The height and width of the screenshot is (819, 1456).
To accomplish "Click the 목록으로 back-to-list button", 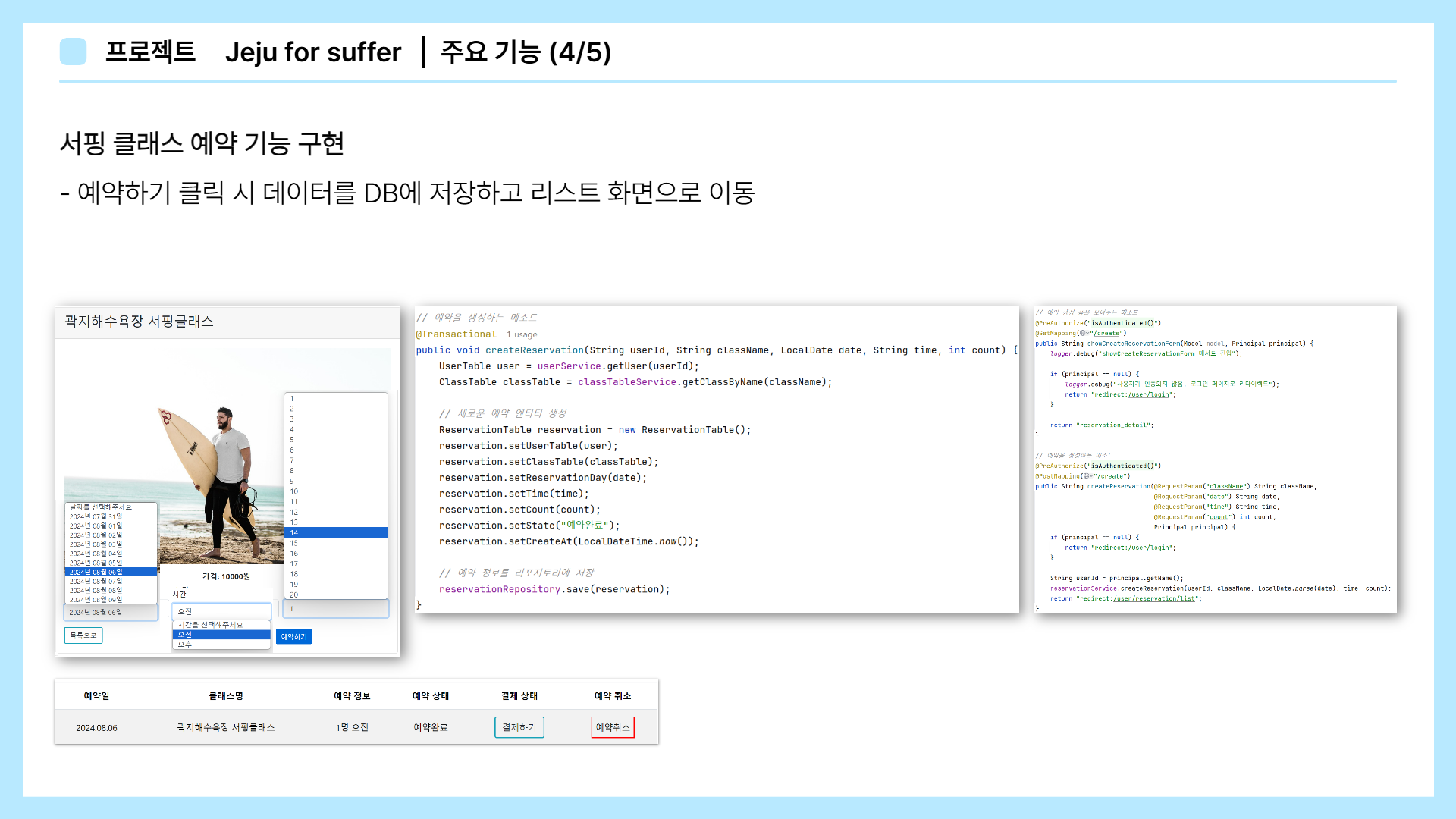I will 83,635.
